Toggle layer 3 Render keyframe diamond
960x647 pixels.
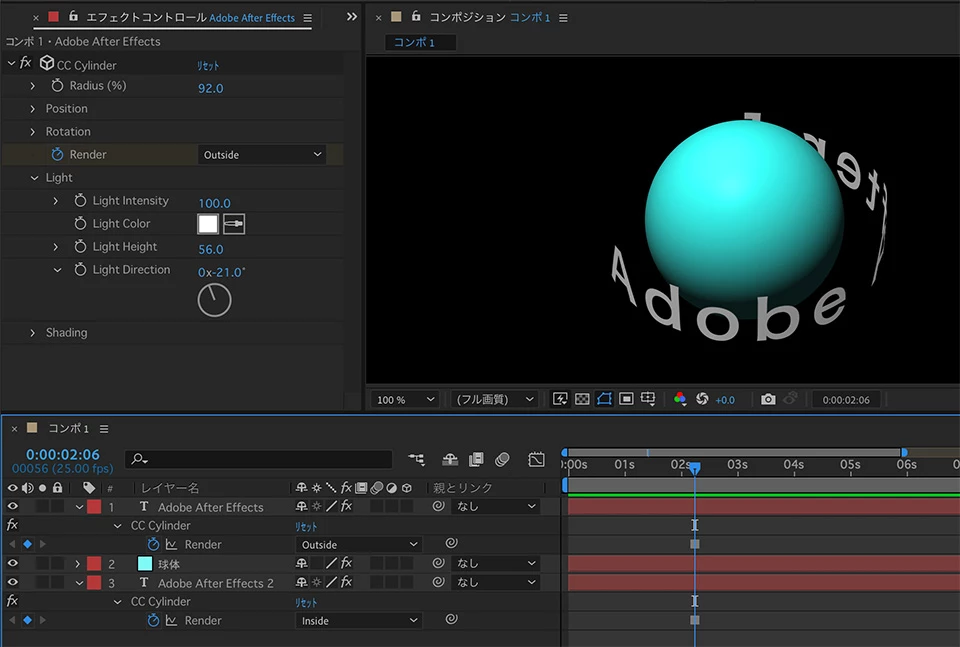click(28, 620)
